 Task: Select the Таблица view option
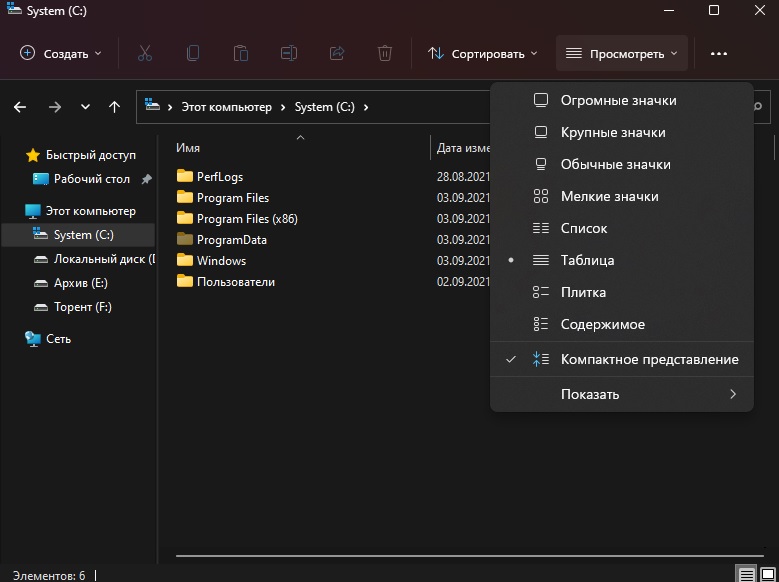click(x=587, y=260)
